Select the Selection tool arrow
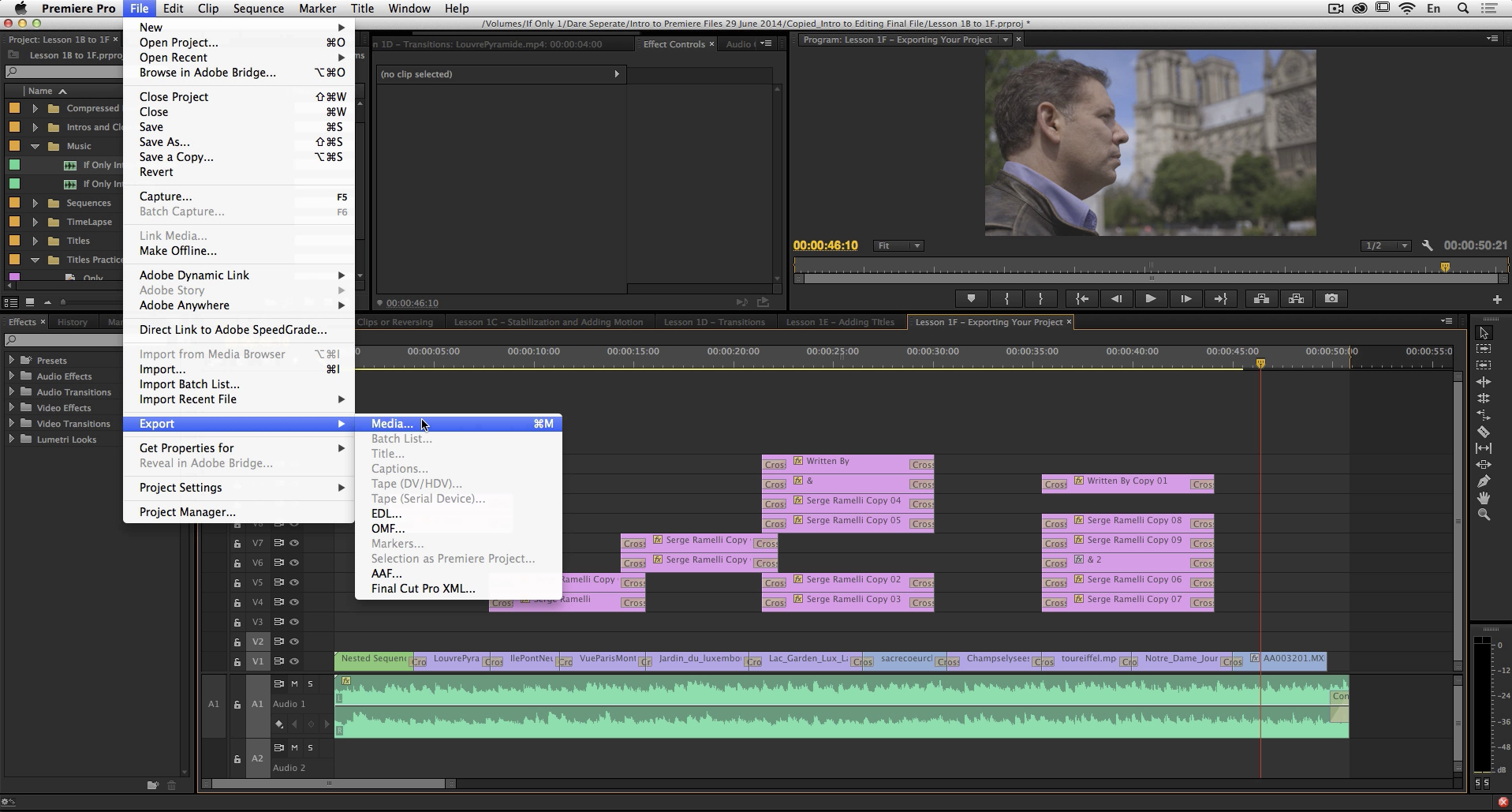Screen dimensions: 1512x812 (1484, 333)
